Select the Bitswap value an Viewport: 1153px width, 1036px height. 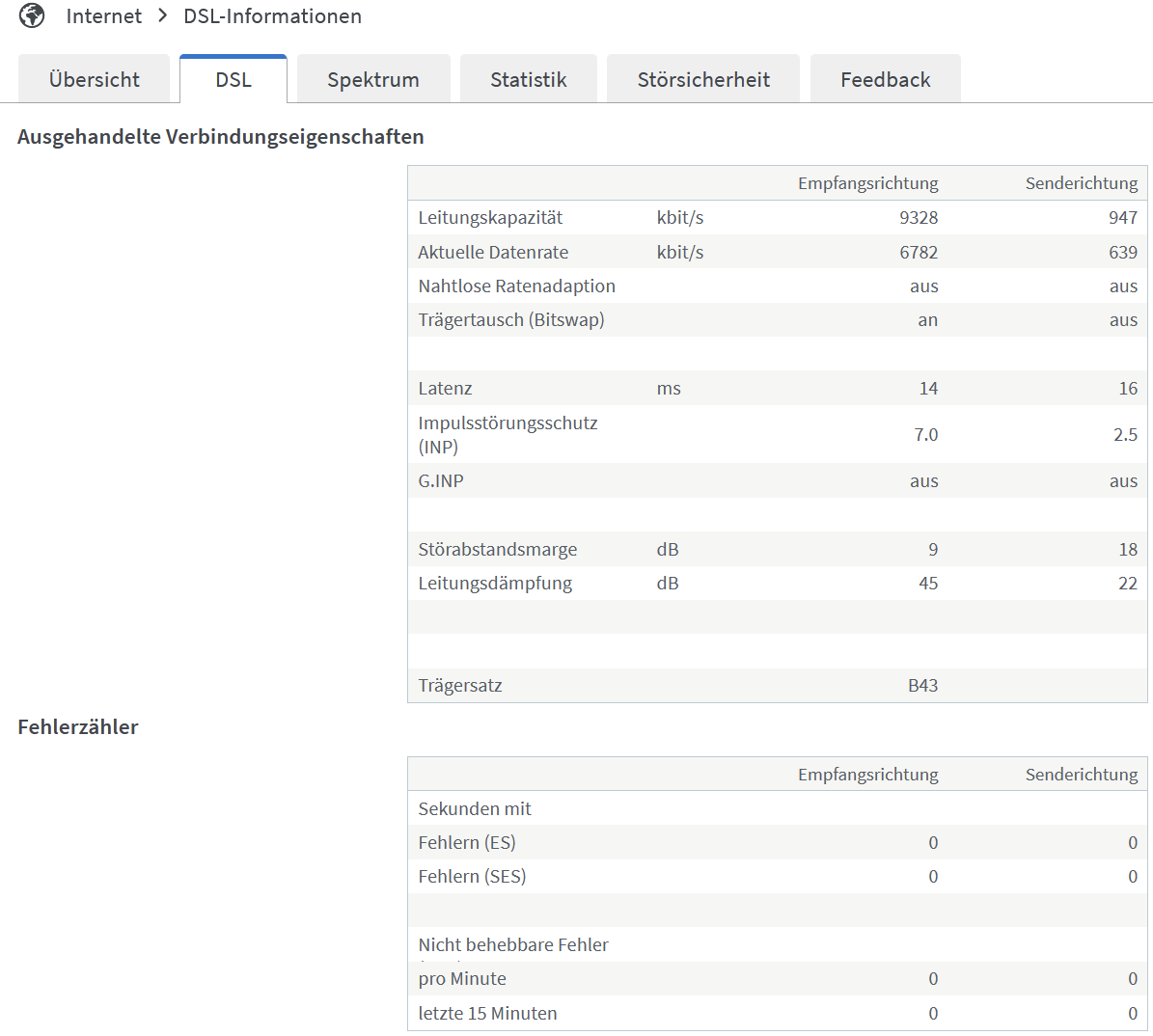[928, 320]
